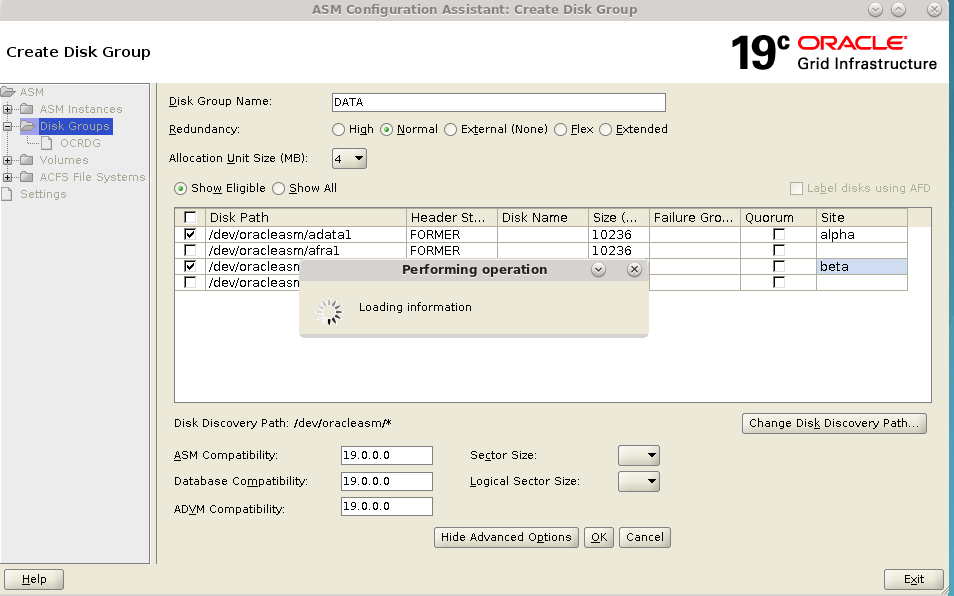
Task: Click the OCRDG document icon
Action: (46, 142)
